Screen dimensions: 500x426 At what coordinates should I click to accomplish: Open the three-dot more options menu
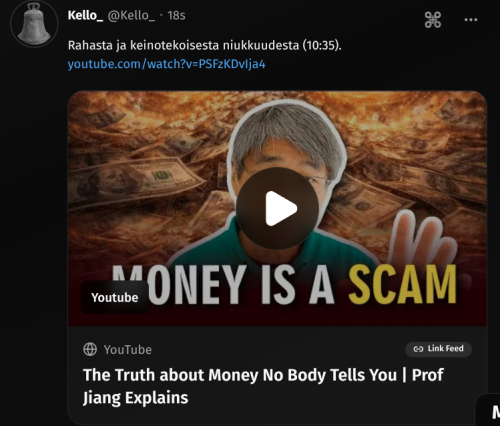(x=471, y=20)
